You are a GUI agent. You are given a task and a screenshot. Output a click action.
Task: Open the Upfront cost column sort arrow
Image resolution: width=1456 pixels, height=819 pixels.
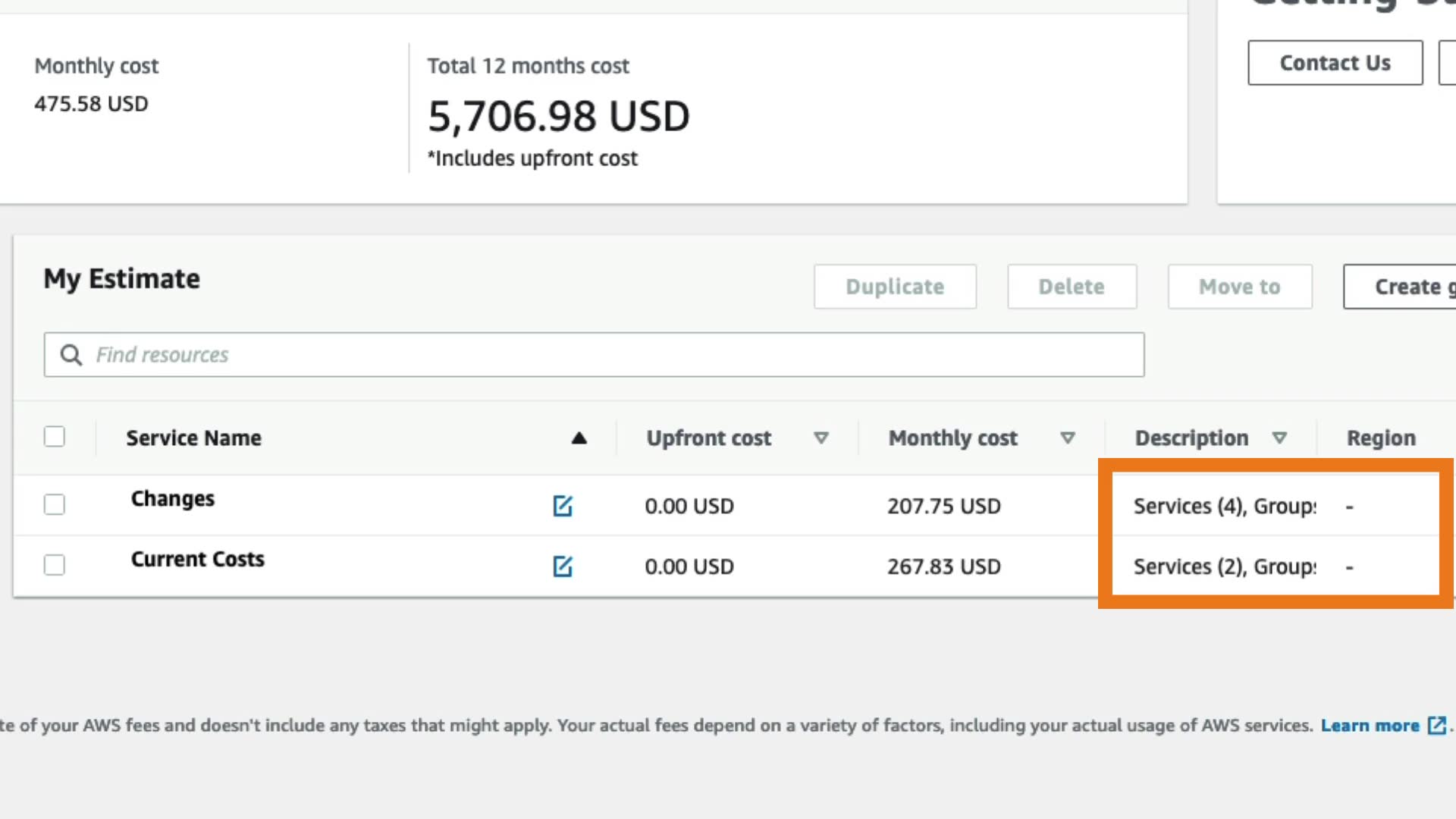[x=821, y=438]
